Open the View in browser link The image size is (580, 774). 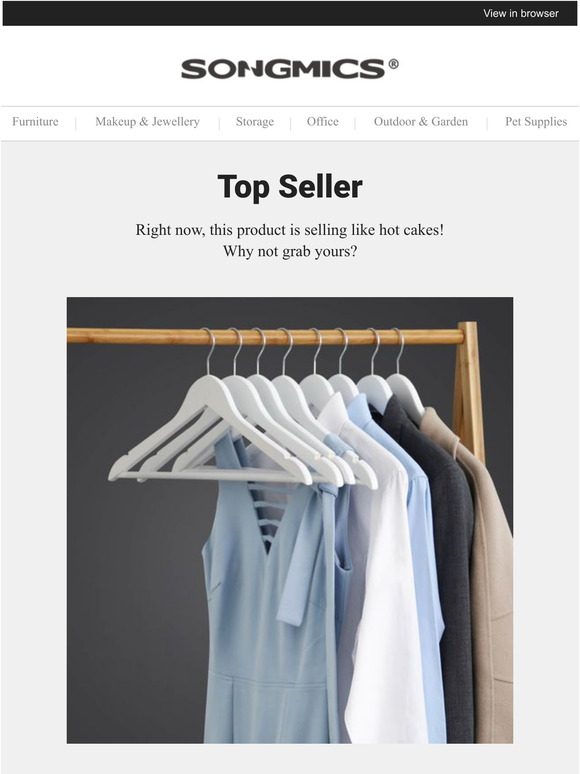pyautogui.click(x=521, y=13)
